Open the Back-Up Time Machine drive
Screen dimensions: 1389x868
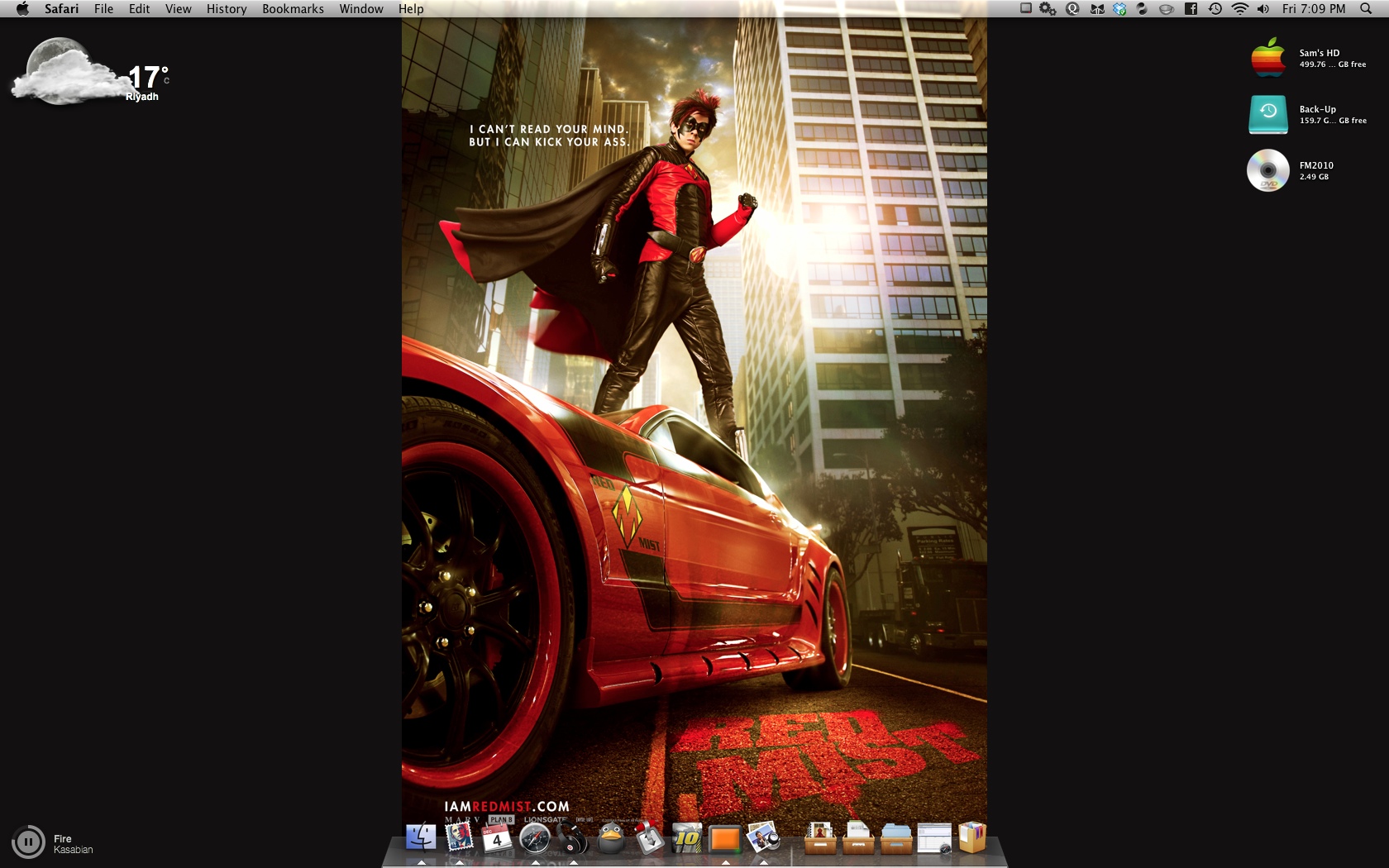(x=1267, y=114)
